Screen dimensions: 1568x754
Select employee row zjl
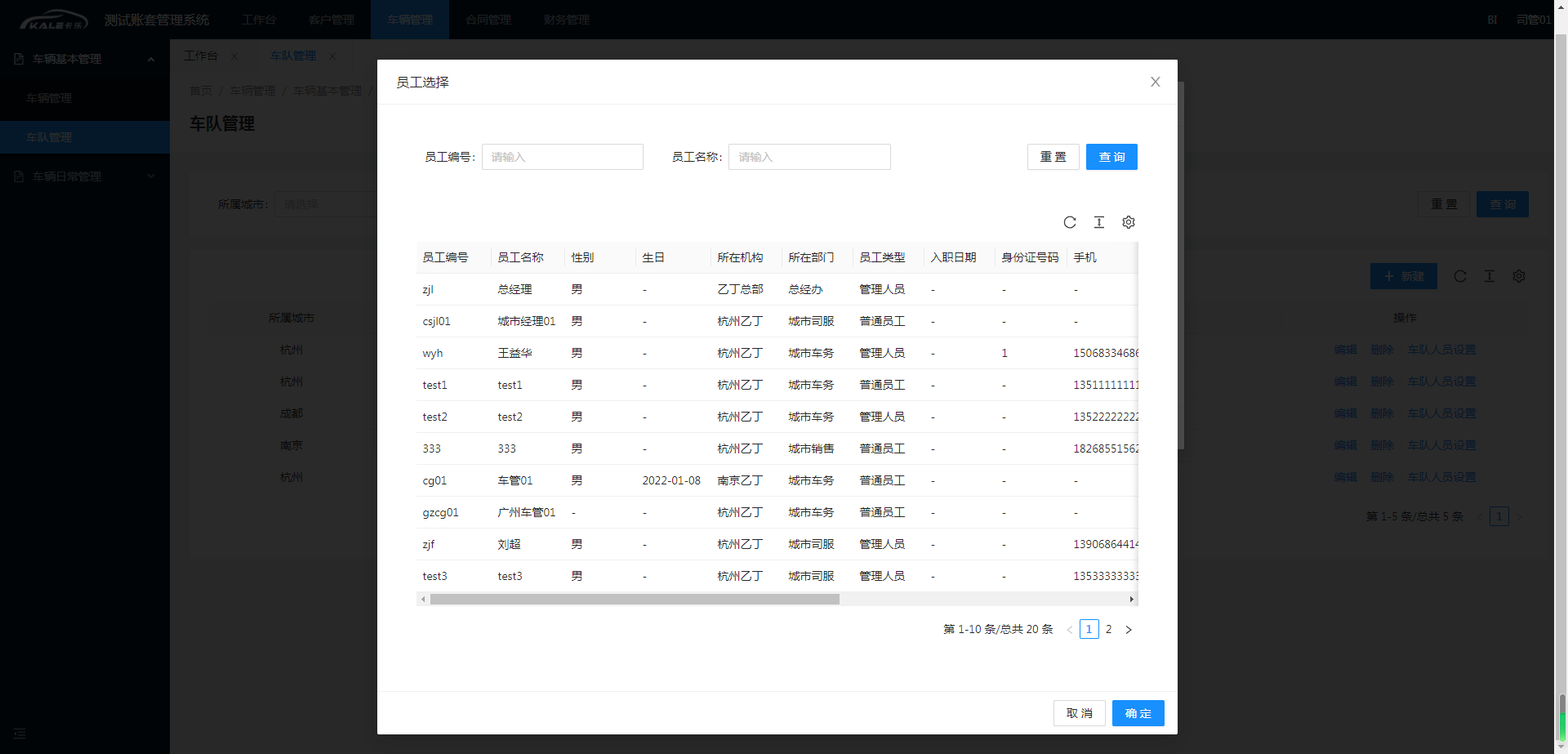click(777, 289)
